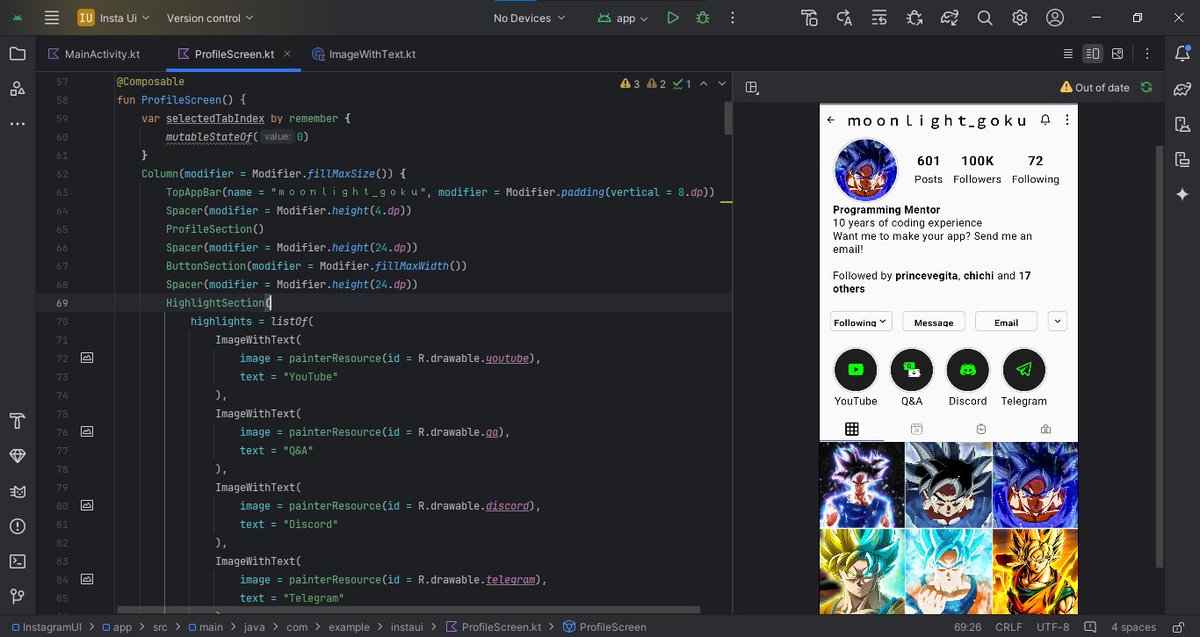Open No Devices selector dropdown

[529, 18]
